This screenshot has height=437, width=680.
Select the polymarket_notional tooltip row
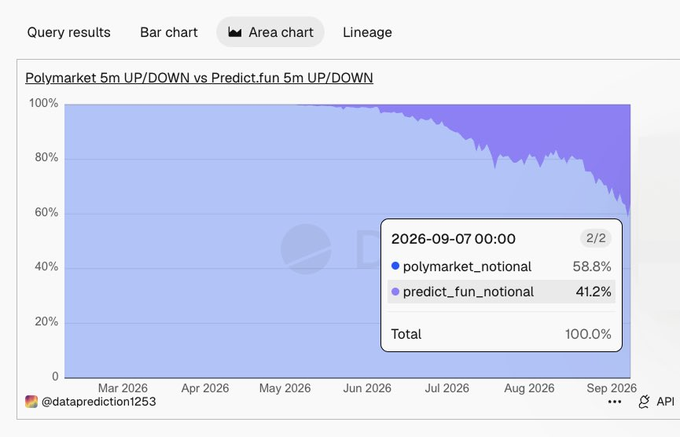click(501, 266)
